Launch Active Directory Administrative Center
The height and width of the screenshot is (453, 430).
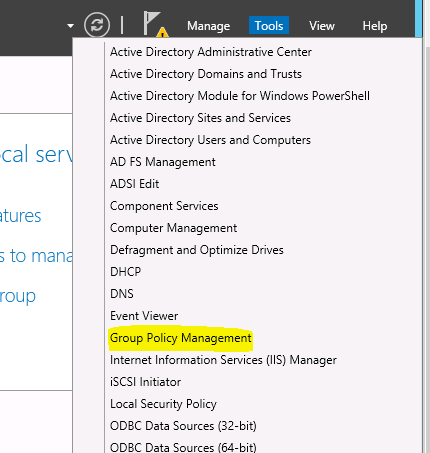pos(211,52)
